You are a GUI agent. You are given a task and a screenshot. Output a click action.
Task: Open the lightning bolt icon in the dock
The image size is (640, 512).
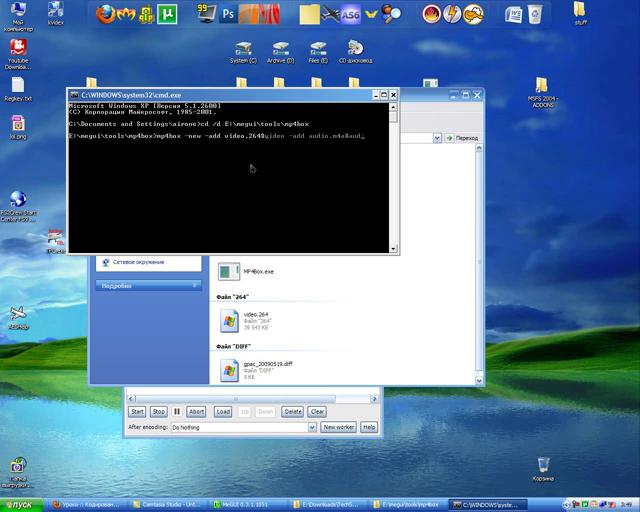(452, 14)
